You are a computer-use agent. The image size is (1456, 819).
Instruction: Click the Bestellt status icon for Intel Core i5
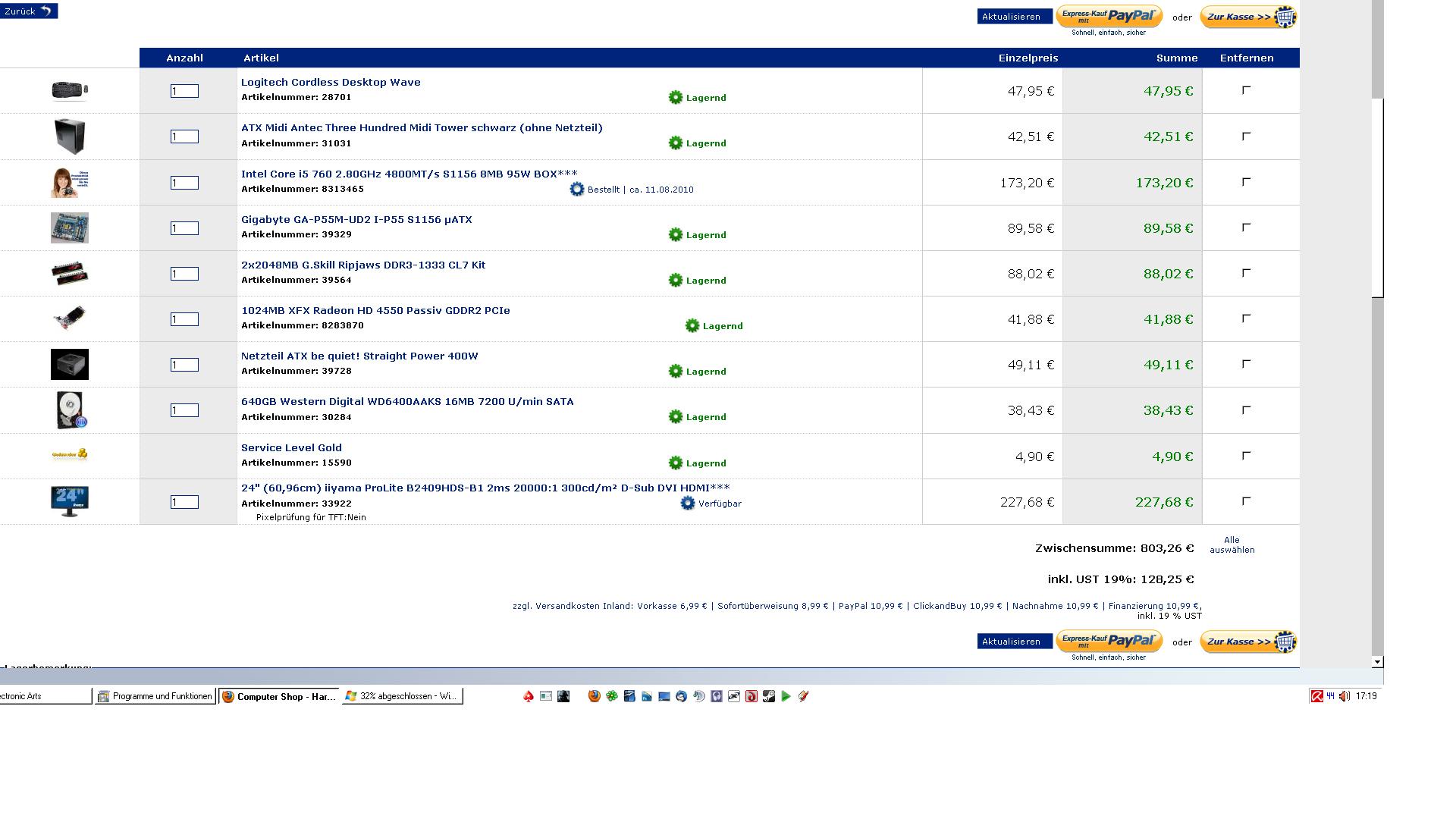[x=577, y=189]
